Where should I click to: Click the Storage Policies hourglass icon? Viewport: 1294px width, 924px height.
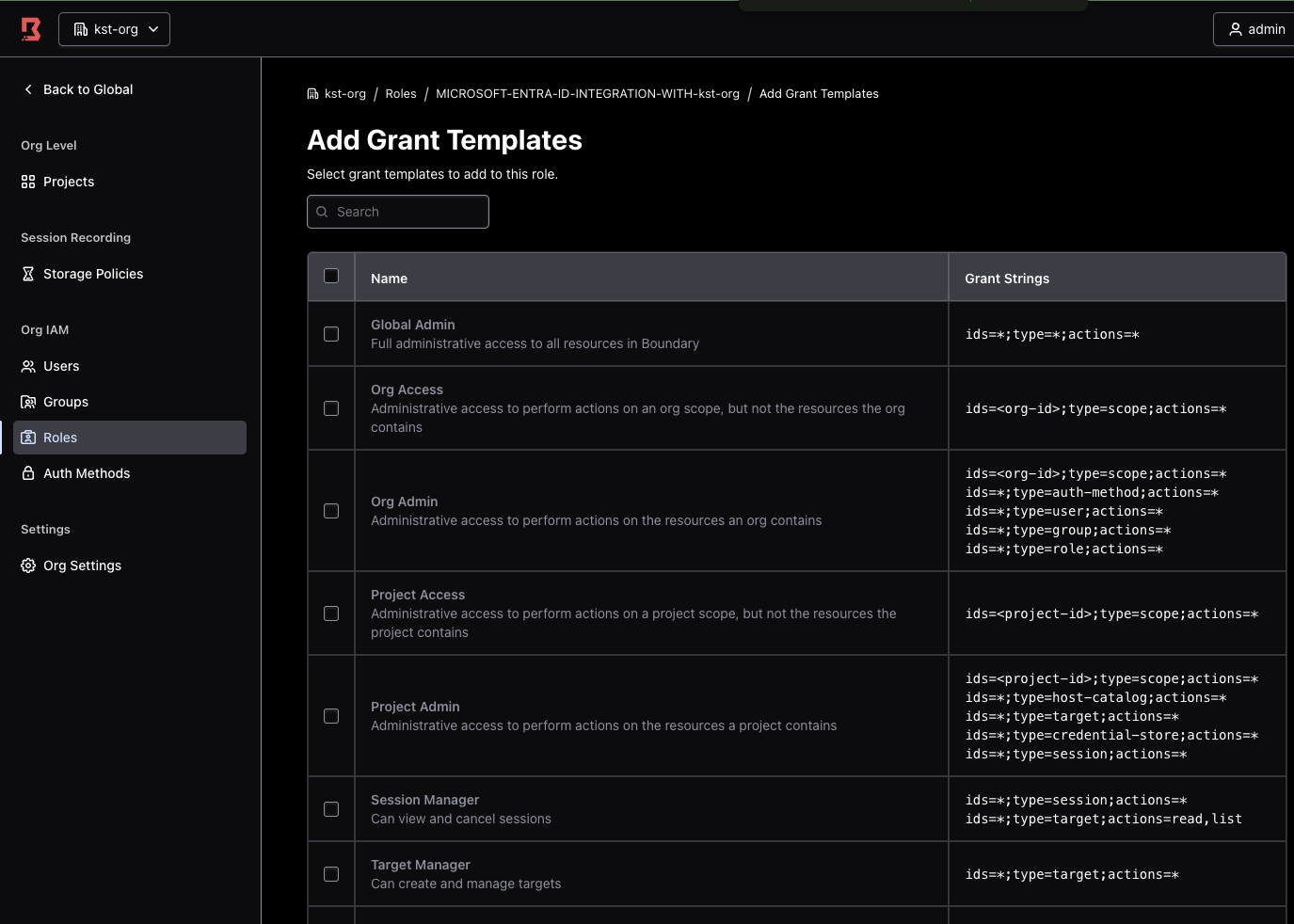tap(28, 274)
